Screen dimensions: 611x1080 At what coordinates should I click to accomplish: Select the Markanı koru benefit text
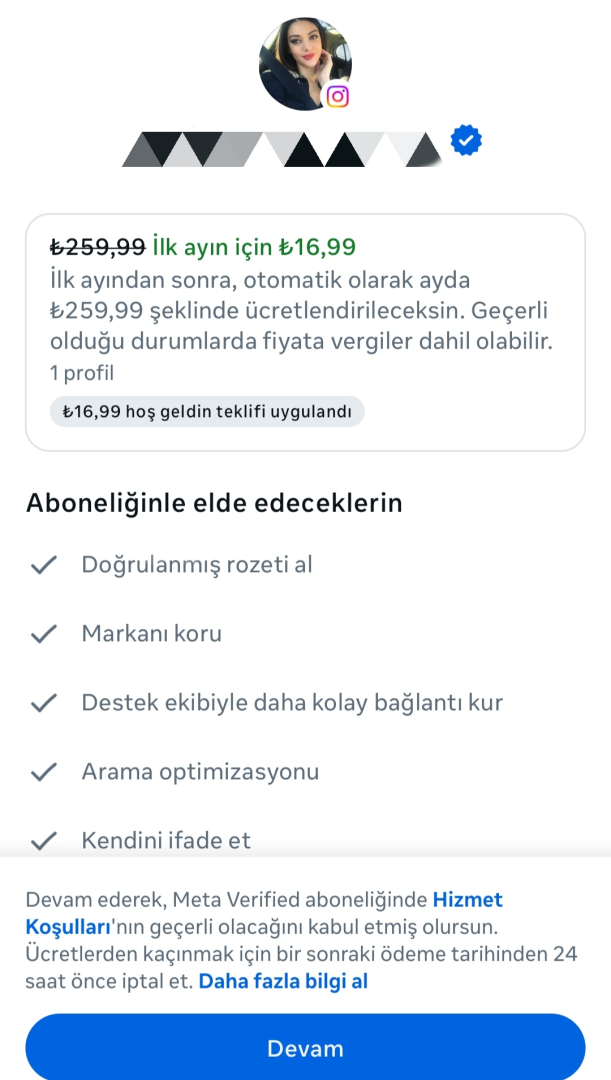[x=152, y=634]
